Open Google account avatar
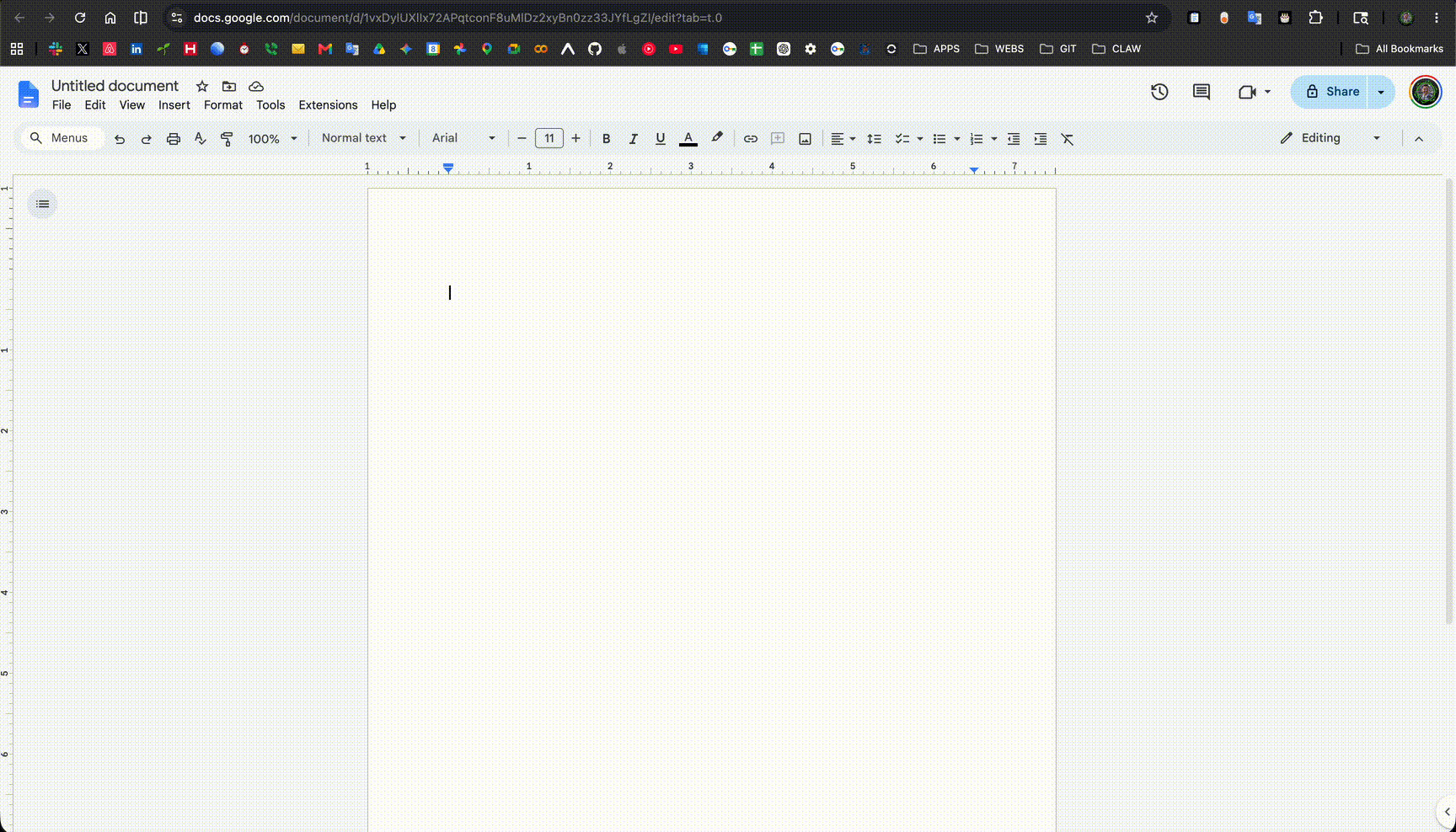Viewport: 1456px width, 832px height. point(1426,92)
